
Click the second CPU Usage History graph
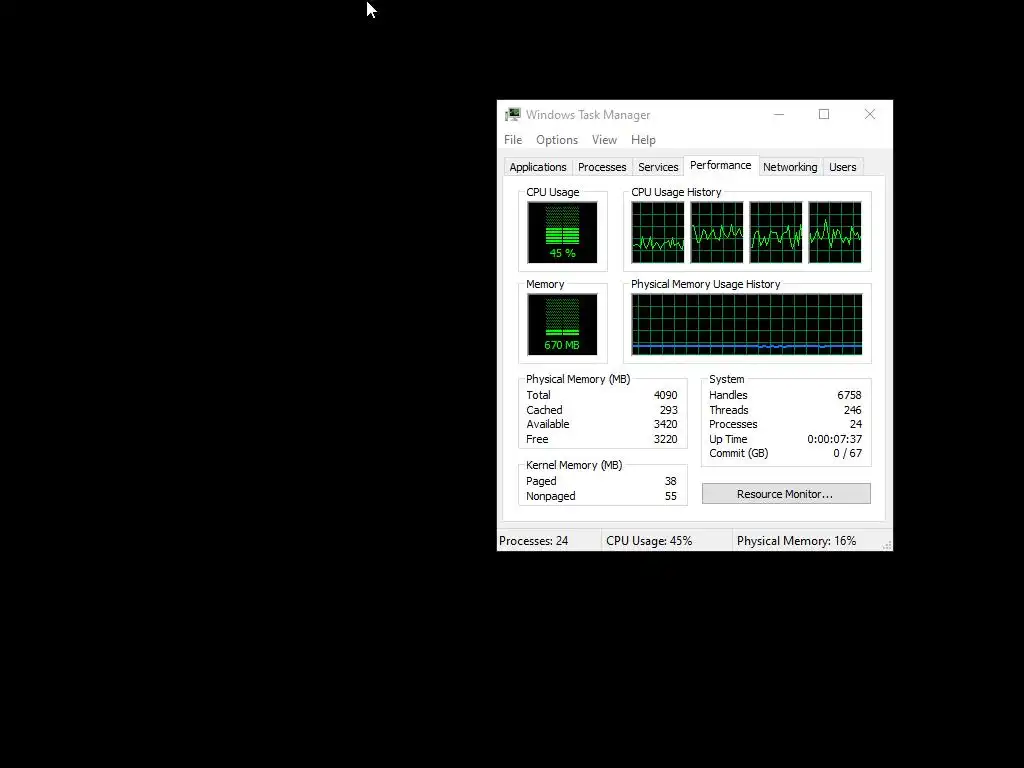(716, 232)
